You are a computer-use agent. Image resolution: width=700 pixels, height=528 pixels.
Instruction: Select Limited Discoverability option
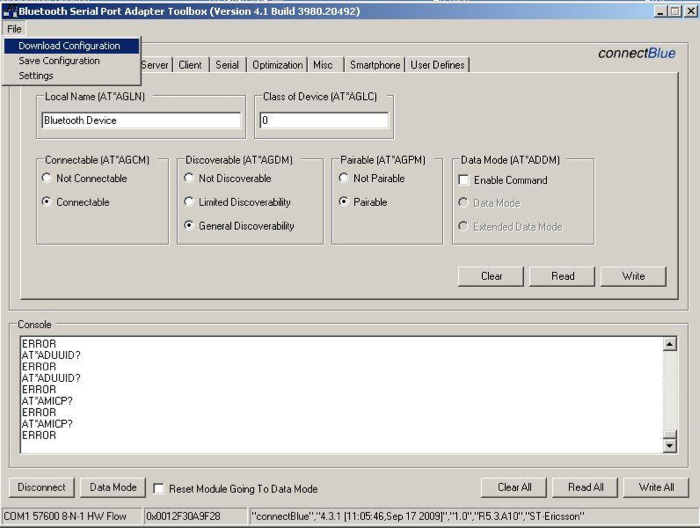point(238,202)
